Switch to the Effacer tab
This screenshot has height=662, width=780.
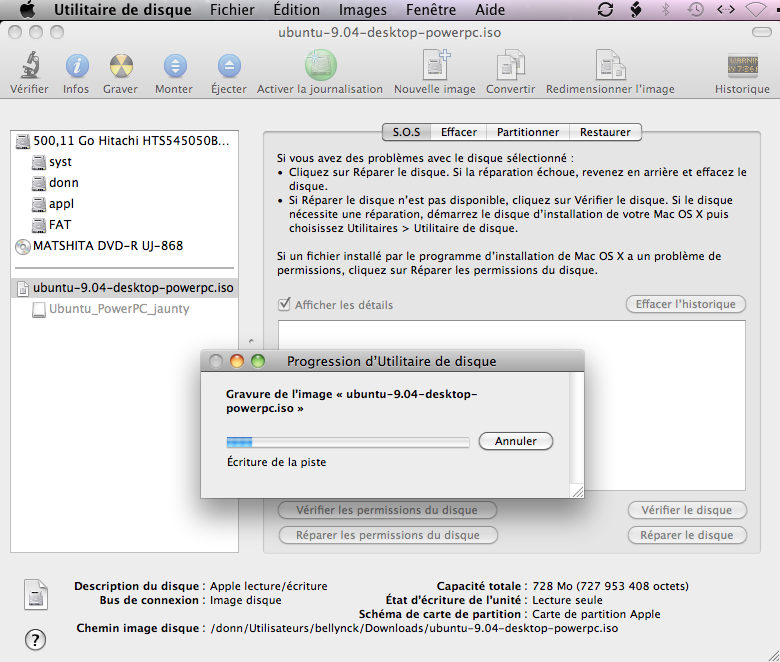pyautogui.click(x=459, y=132)
